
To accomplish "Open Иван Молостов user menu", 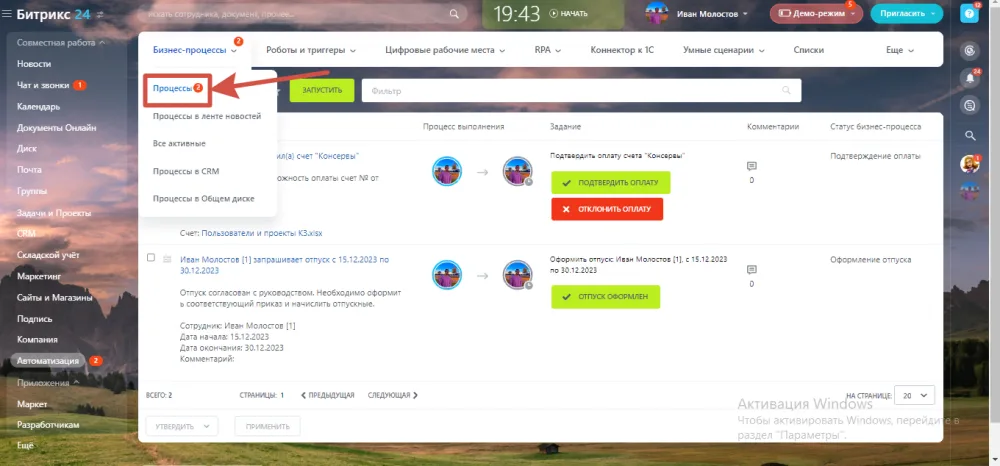I will click(x=712, y=13).
